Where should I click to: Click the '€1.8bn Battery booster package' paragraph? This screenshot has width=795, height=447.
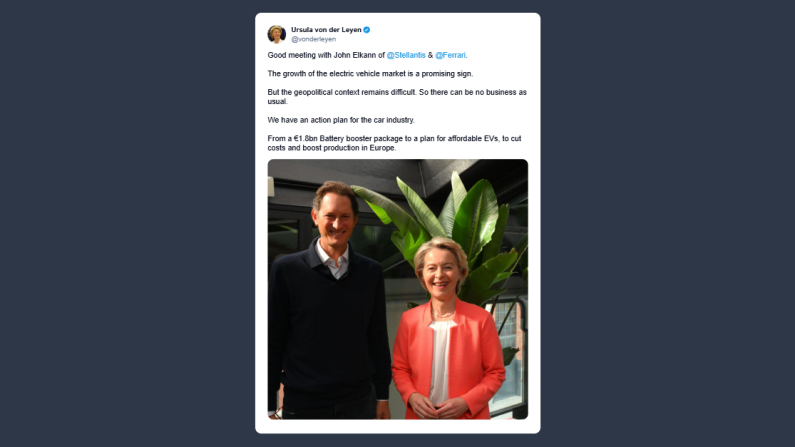394,143
